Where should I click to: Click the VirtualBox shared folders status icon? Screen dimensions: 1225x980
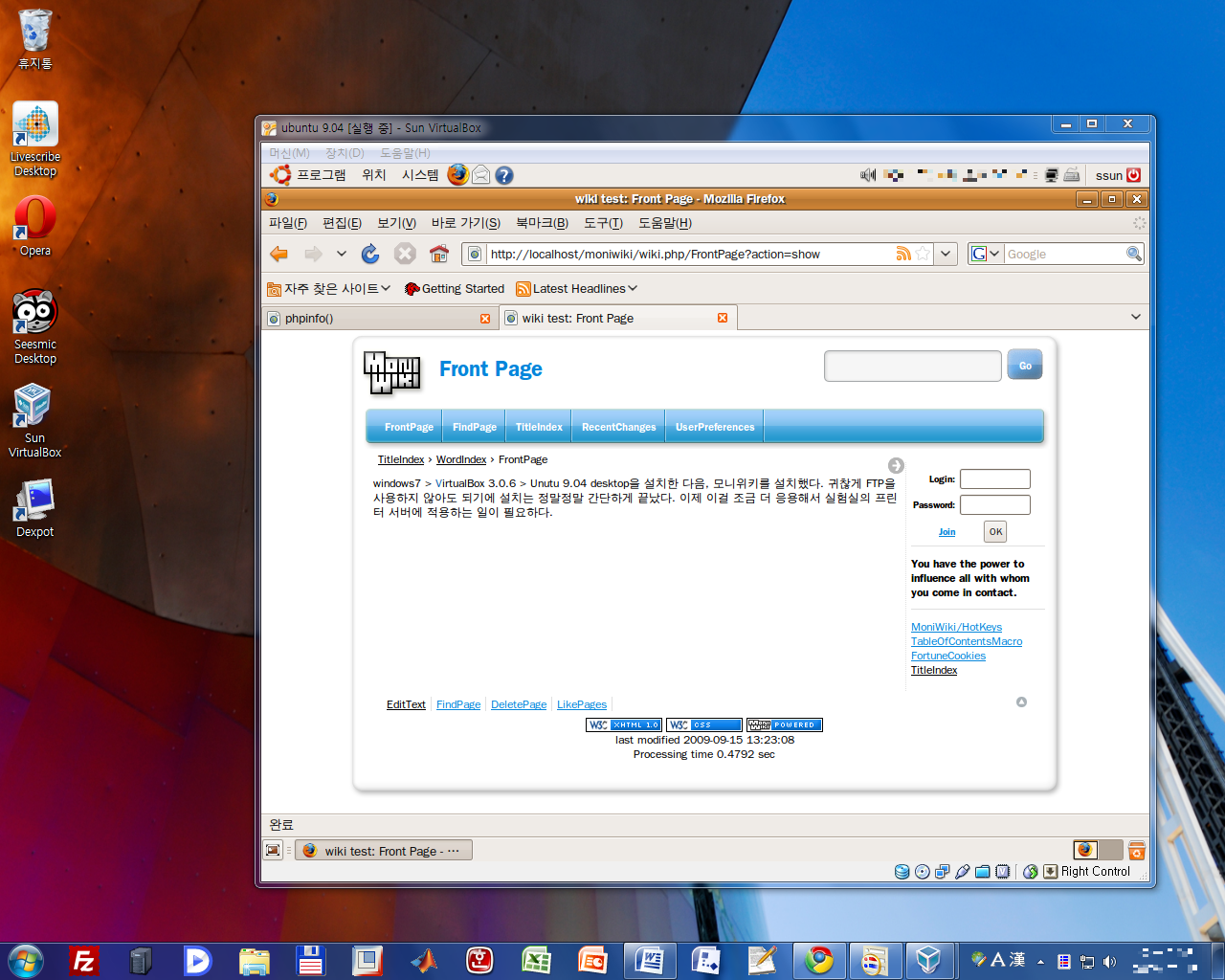pos(982,871)
